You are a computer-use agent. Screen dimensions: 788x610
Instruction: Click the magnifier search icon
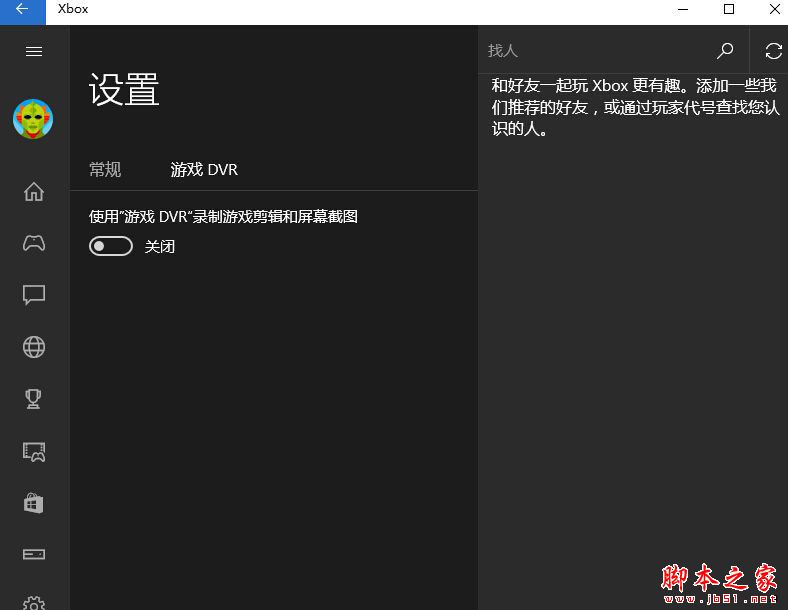(x=725, y=51)
